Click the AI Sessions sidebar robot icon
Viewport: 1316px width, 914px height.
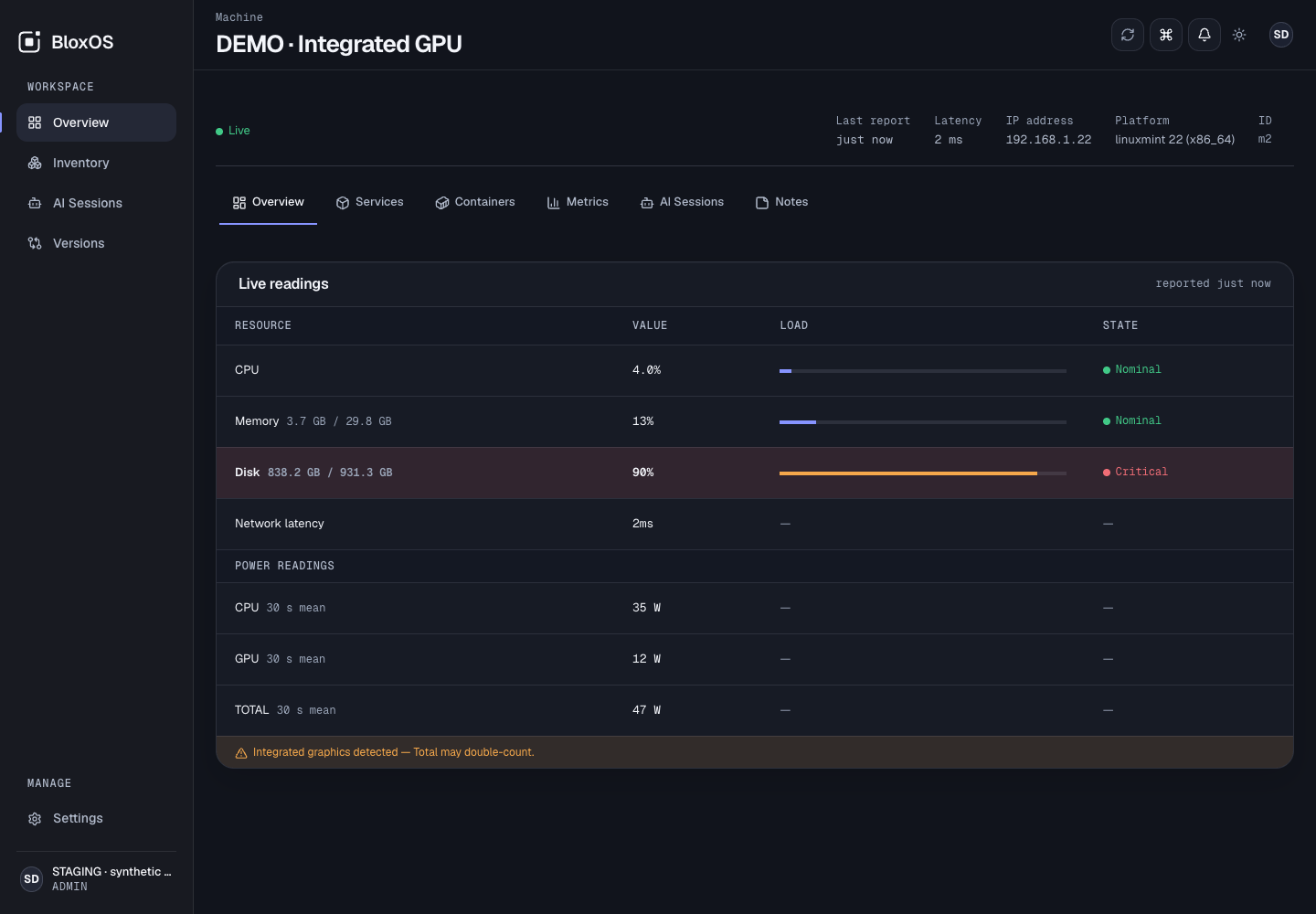pyautogui.click(x=35, y=203)
